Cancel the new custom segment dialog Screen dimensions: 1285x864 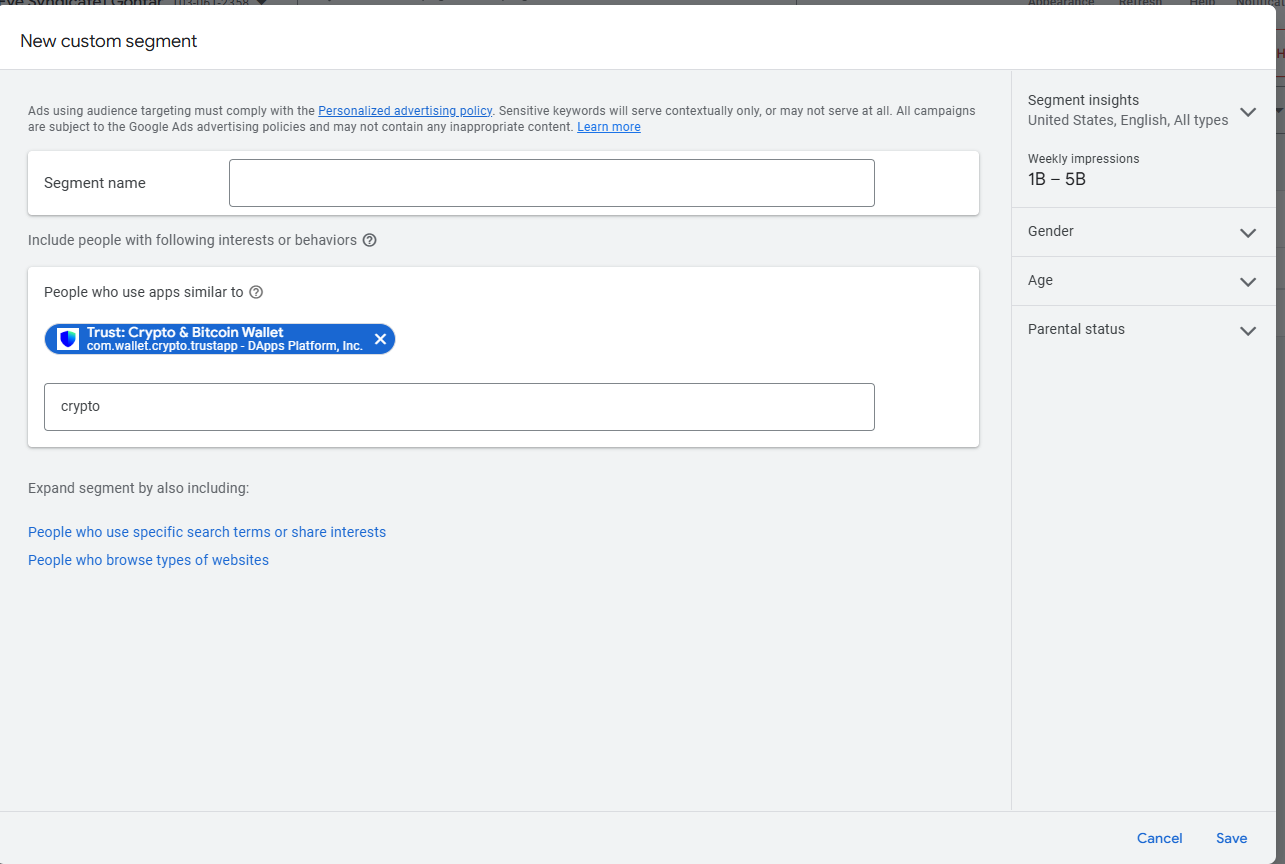tap(1159, 838)
